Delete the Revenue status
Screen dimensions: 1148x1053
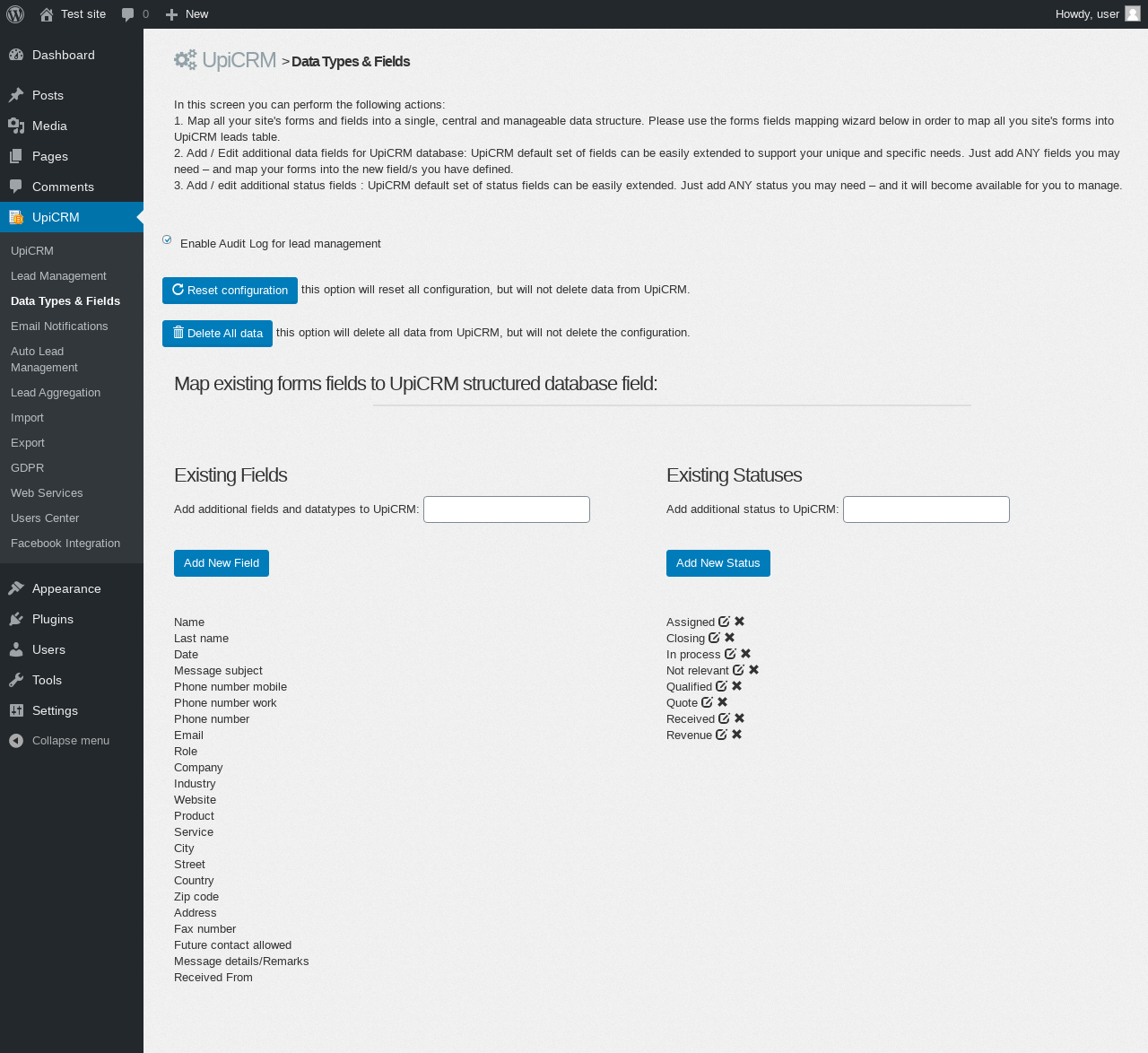[x=737, y=735]
